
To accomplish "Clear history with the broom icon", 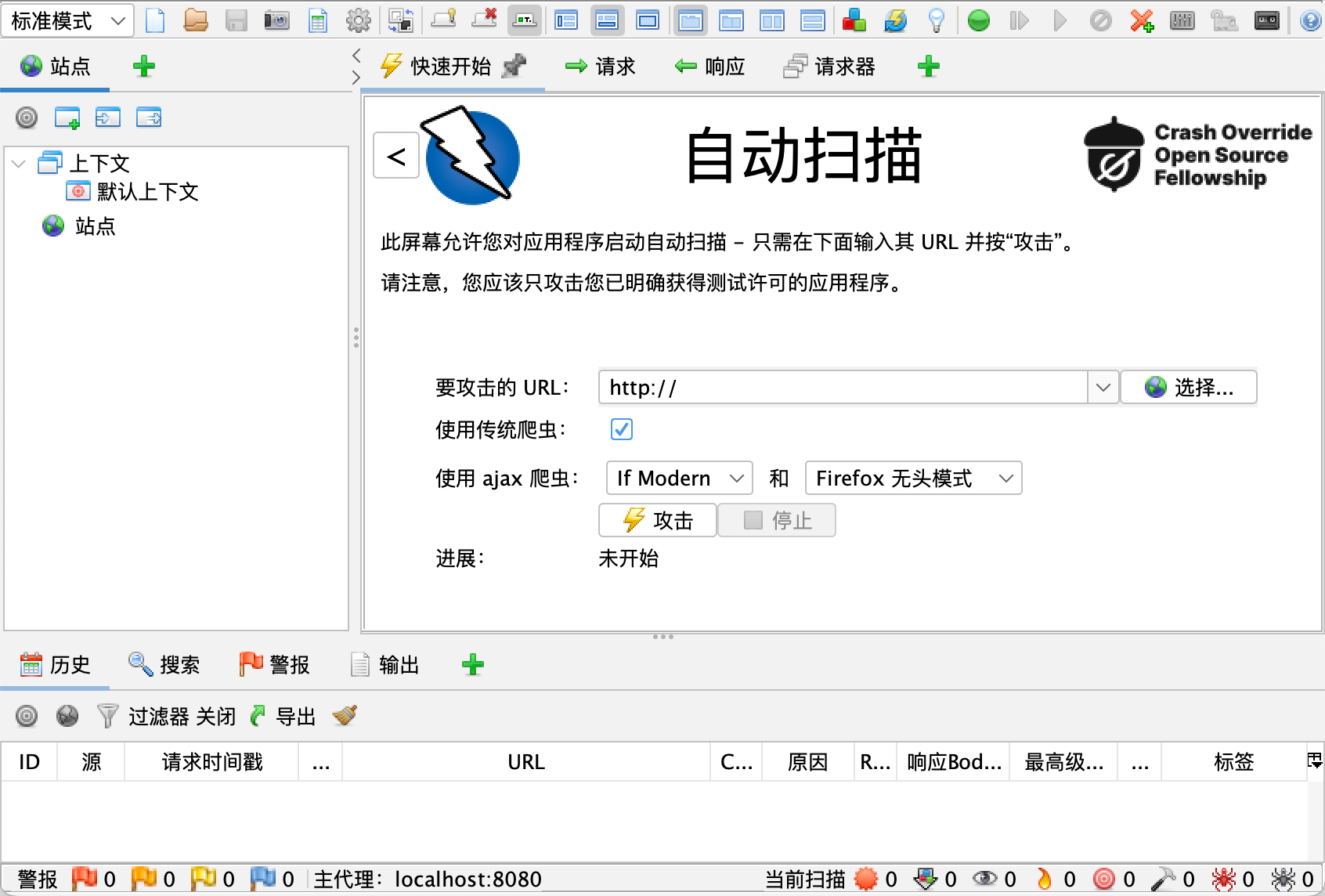I will 345,716.
